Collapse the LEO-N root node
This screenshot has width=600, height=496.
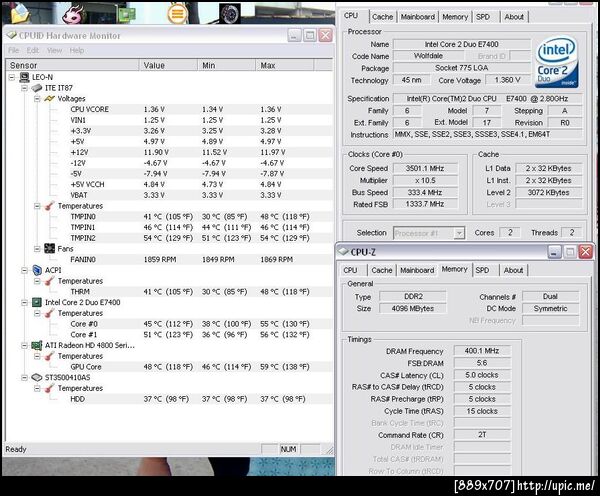point(12,77)
